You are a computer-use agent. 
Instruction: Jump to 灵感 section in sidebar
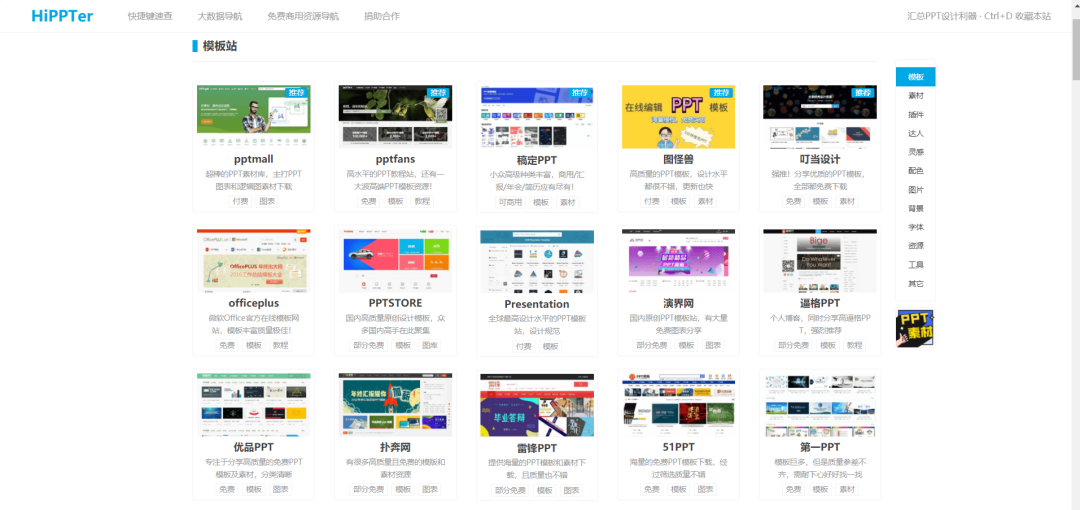(x=915, y=152)
